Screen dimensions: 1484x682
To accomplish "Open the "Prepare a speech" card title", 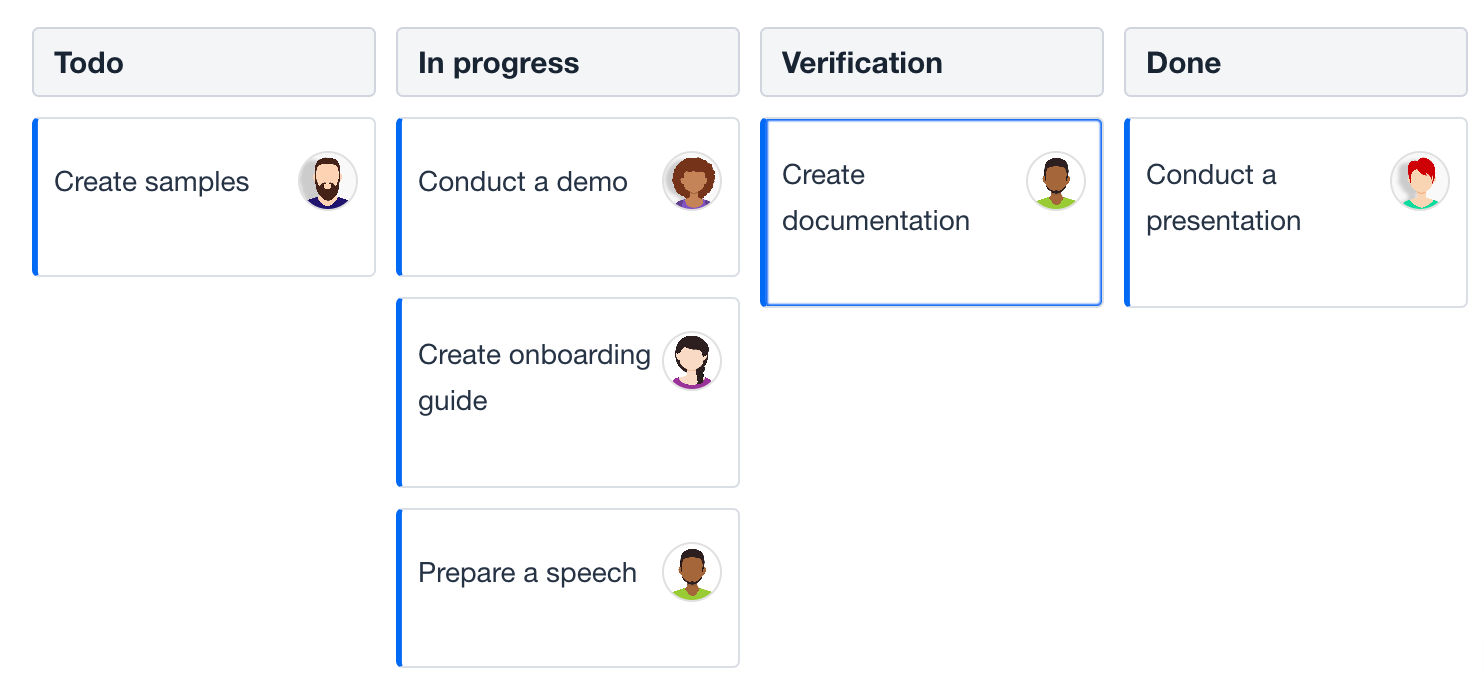I will 527,573.
